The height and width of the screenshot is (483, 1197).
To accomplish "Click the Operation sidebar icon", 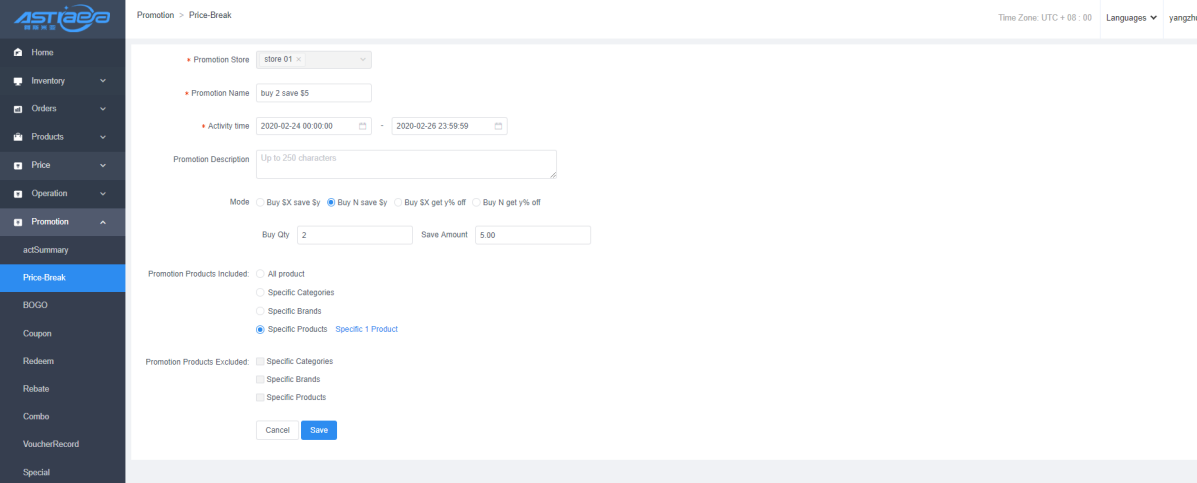I will (x=17, y=193).
